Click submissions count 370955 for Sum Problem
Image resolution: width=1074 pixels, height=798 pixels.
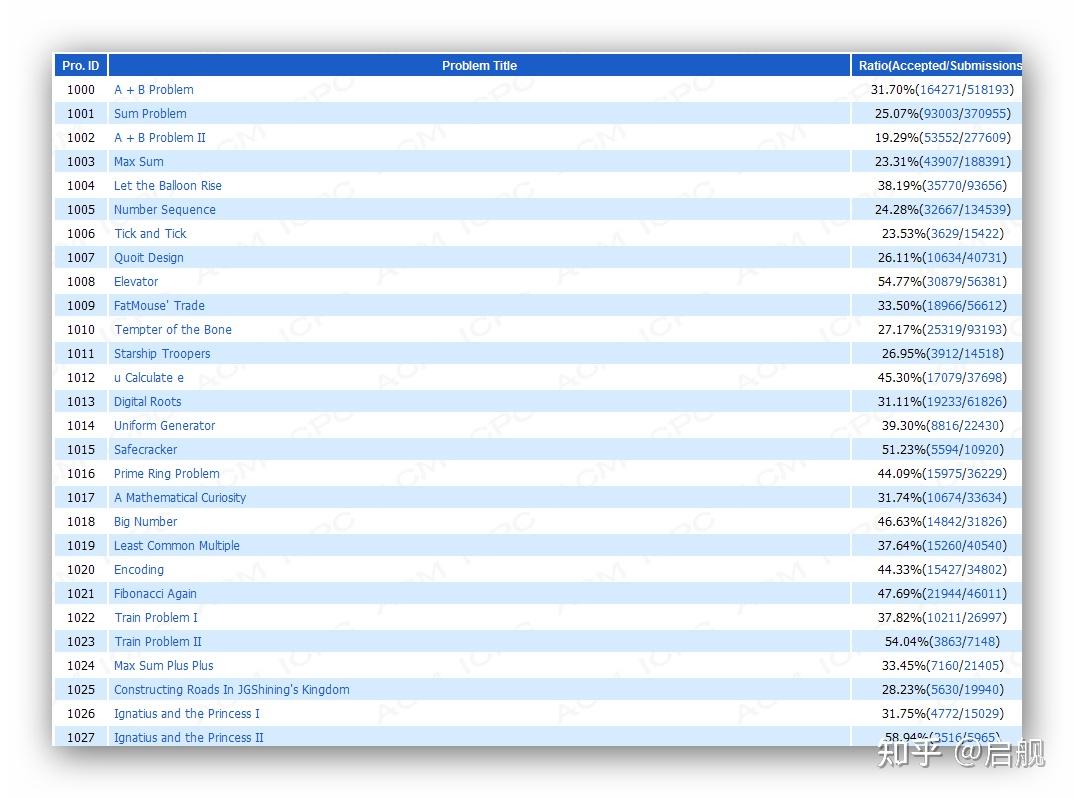click(x=984, y=114)
